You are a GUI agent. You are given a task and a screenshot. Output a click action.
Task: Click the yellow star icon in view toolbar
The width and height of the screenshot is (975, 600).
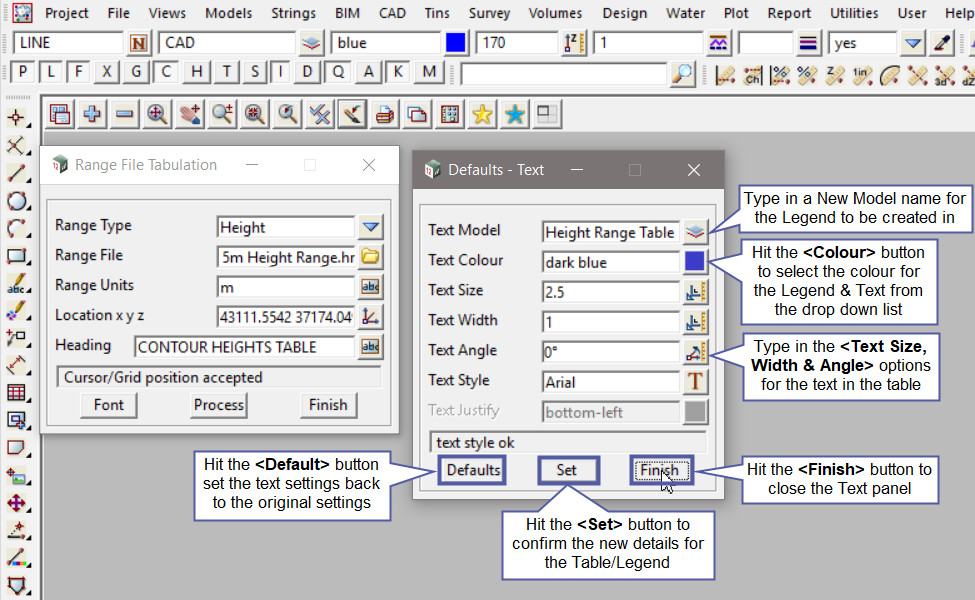coord(482,115)
